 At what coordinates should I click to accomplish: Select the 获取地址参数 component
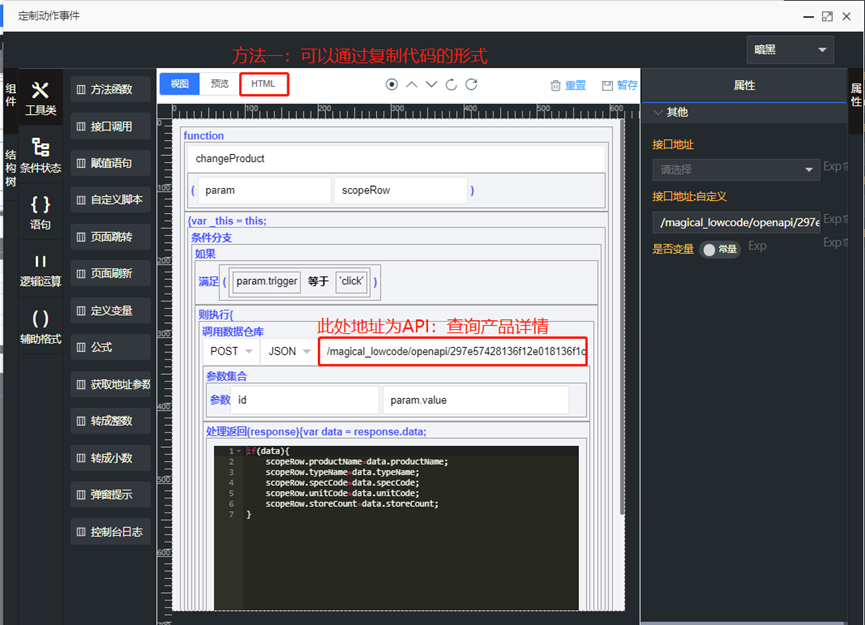(111, 384)
